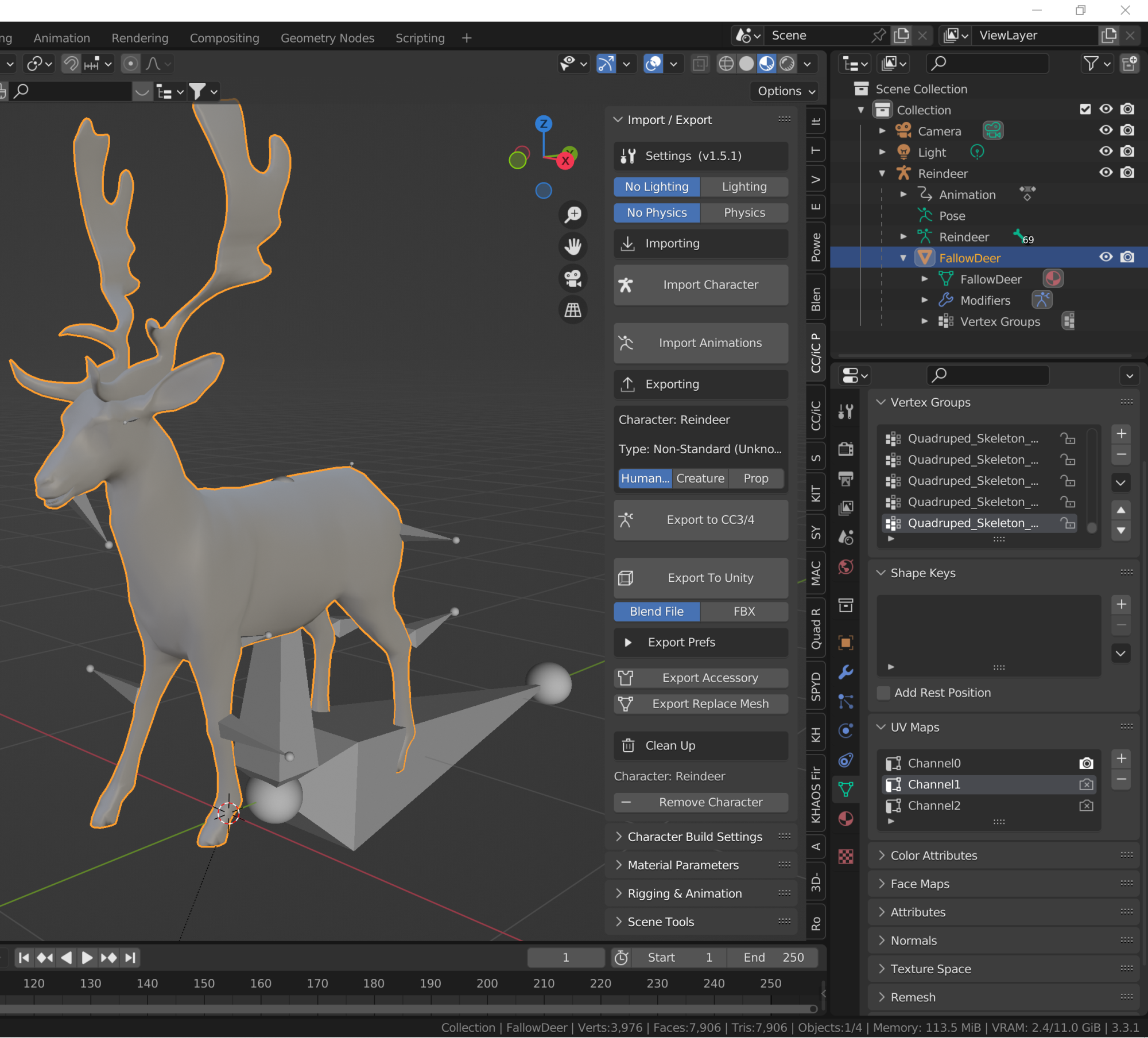Open the Object properties orange square icon

click(846, 642)
